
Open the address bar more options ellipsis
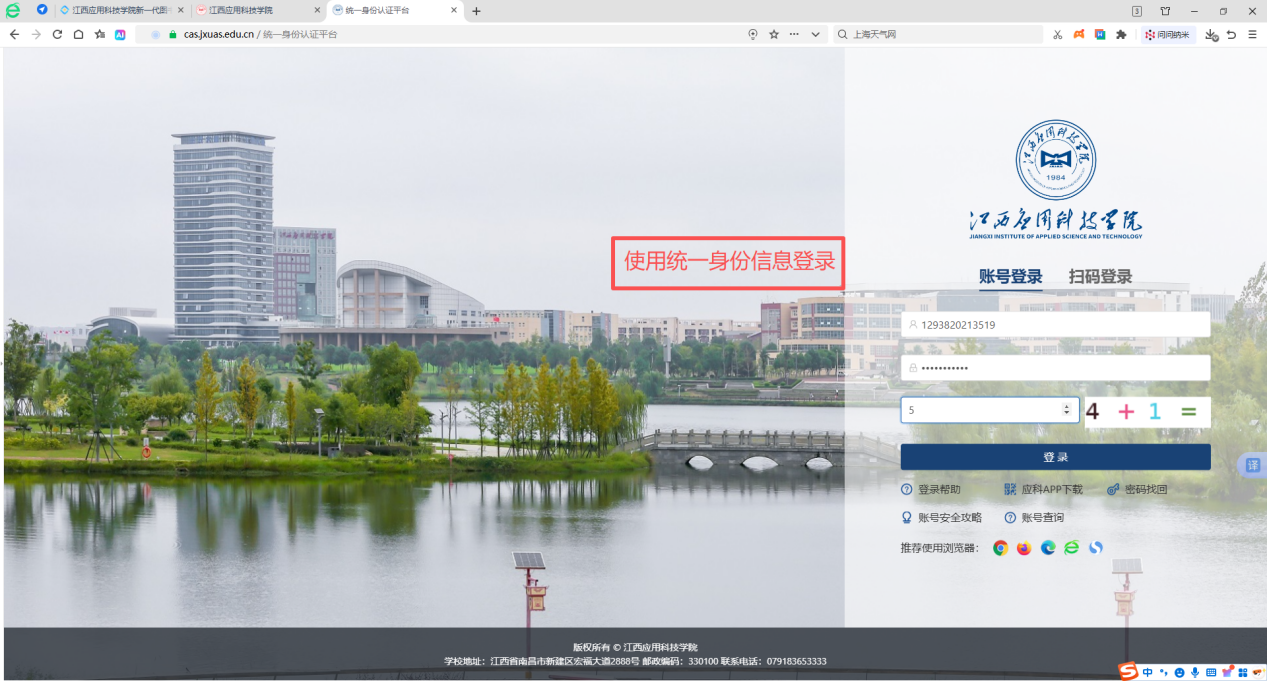(794, 34)
